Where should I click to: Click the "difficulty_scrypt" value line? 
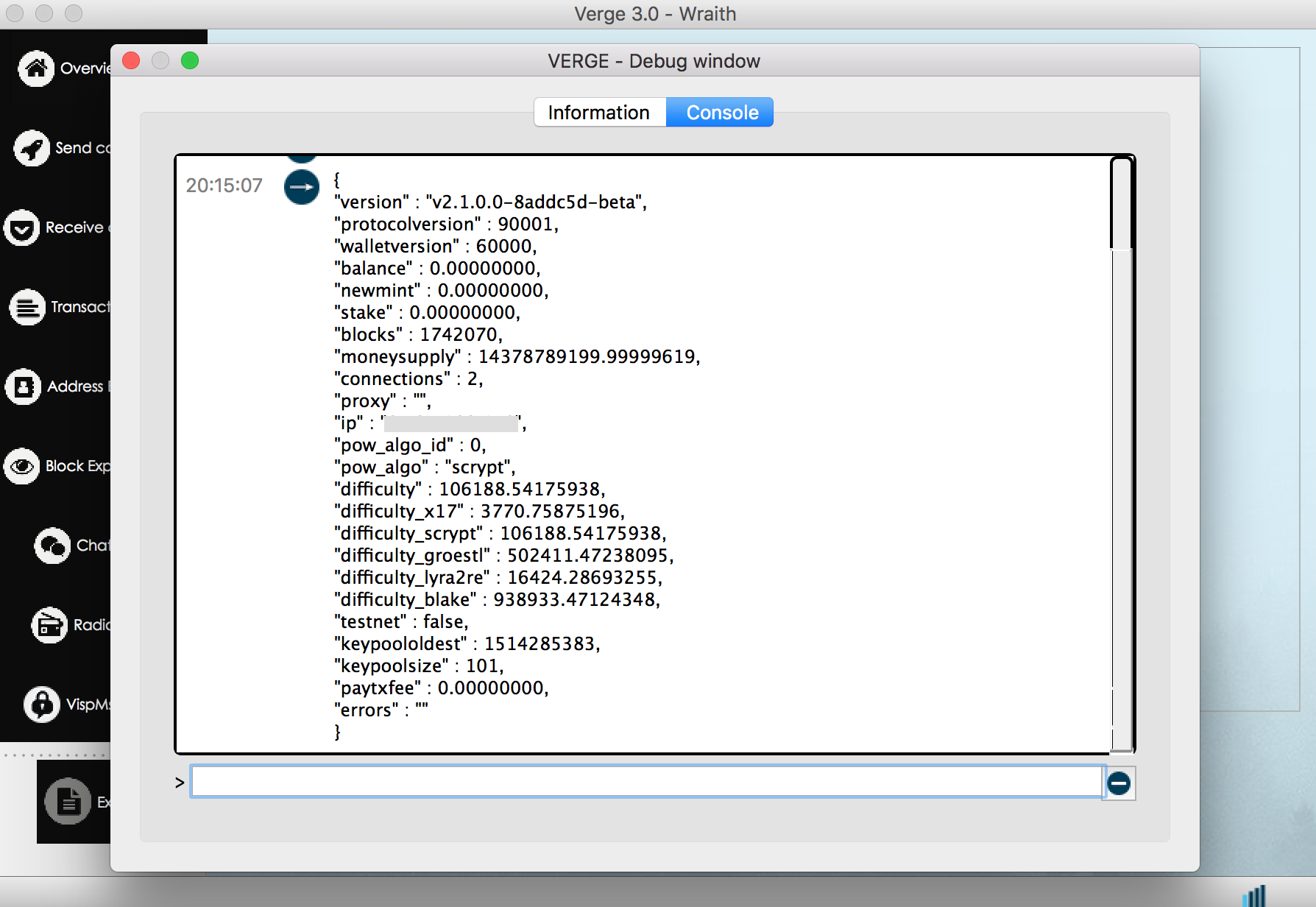point(500,533)
